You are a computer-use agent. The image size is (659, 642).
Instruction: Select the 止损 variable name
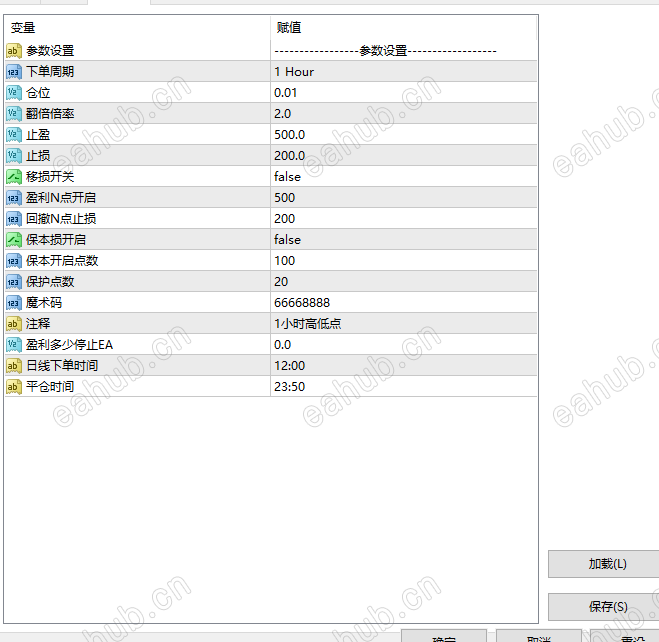coord(38,155)
